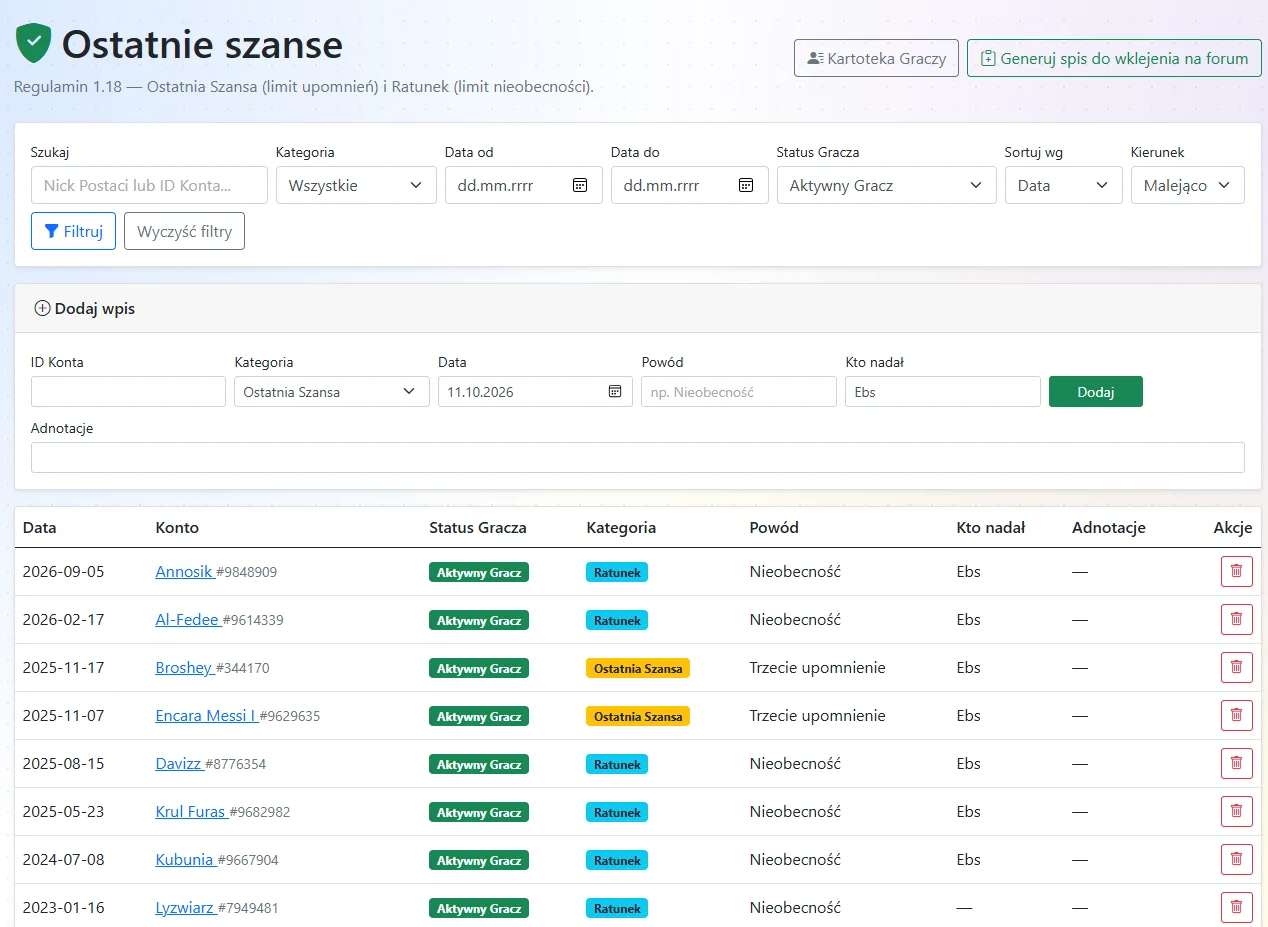Click date 2023-01-16
Image resolution: width=1268 pixels, height=927 pixels.
64,907
